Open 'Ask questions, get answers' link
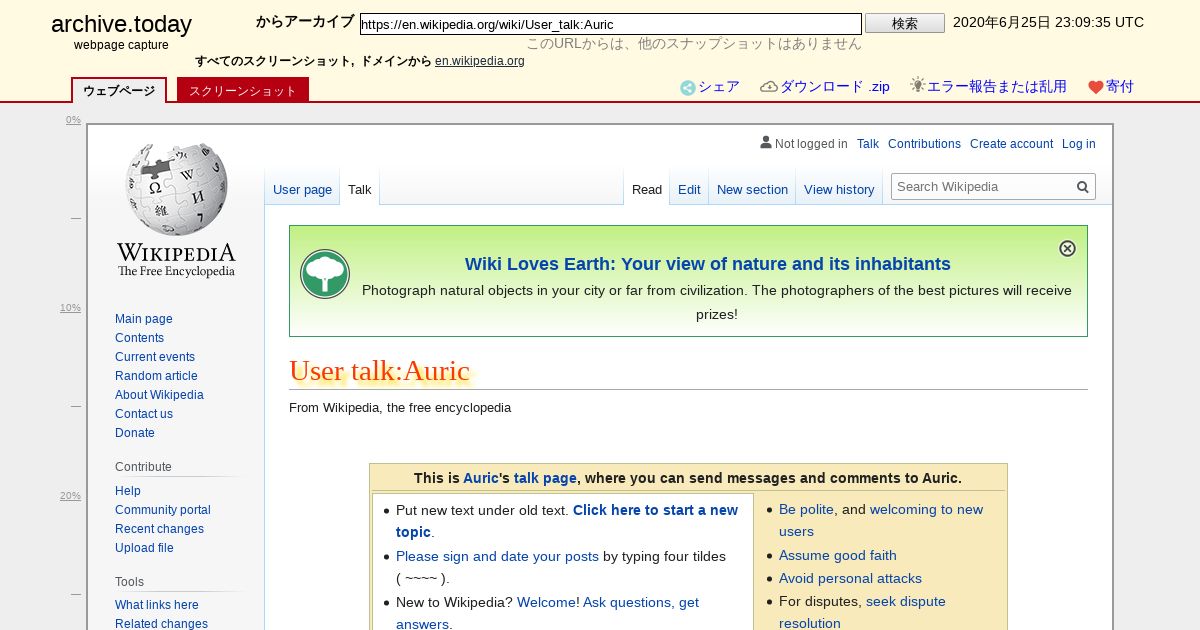The image size is (1200, 630). coord(547,613)
